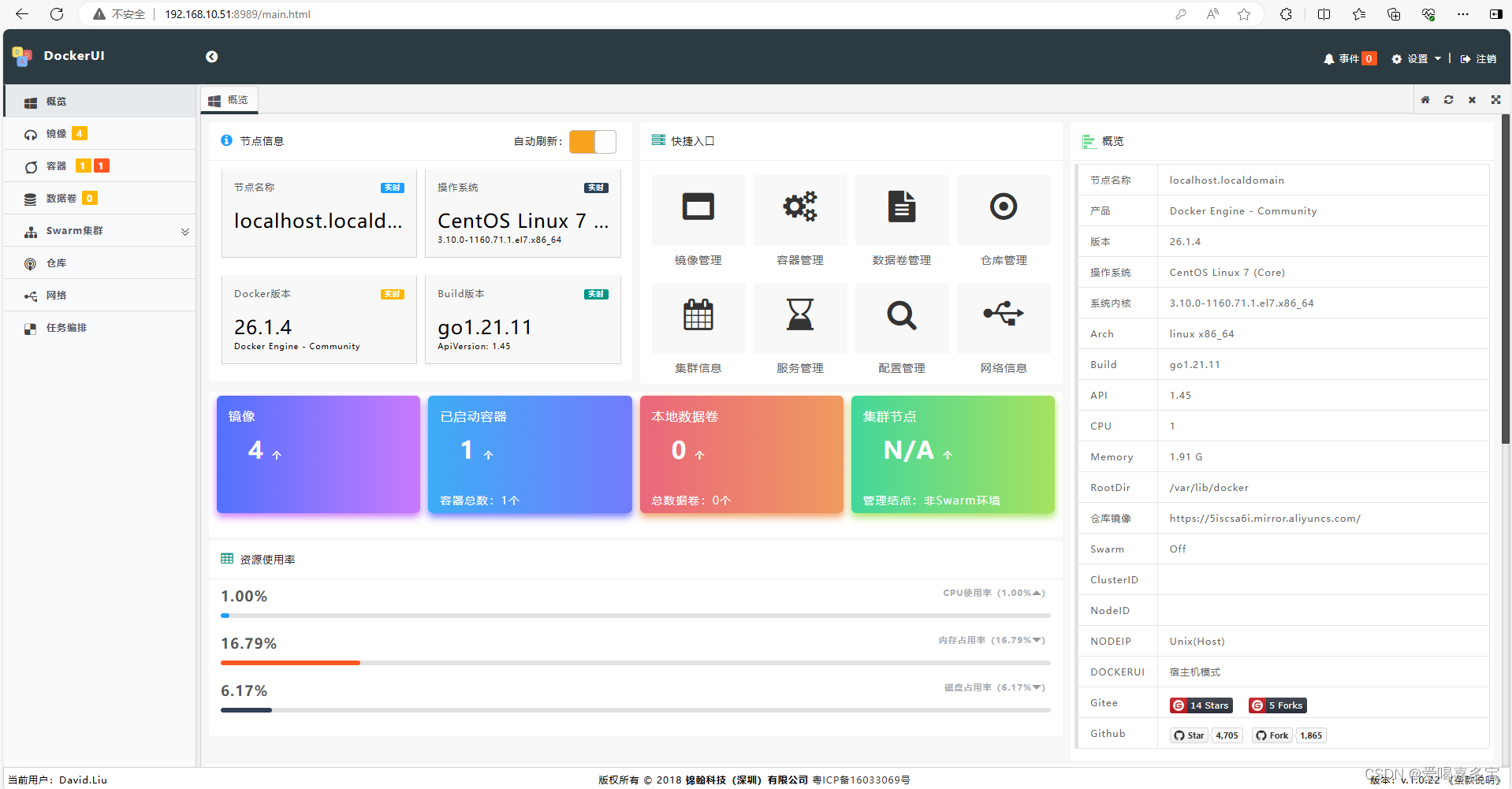Open the 容器管理 gears icon
The height and width of the screenshot is (789, 1512).
[799, 207]
